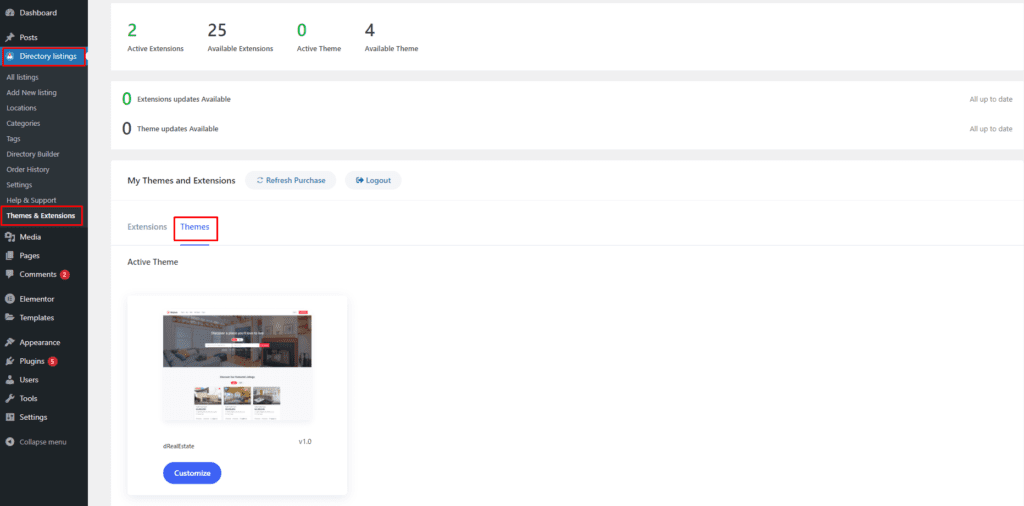Go to Add New listing
Viewport: 1024px width, 506px height.
pyautogui.click(x=31, y=93)
